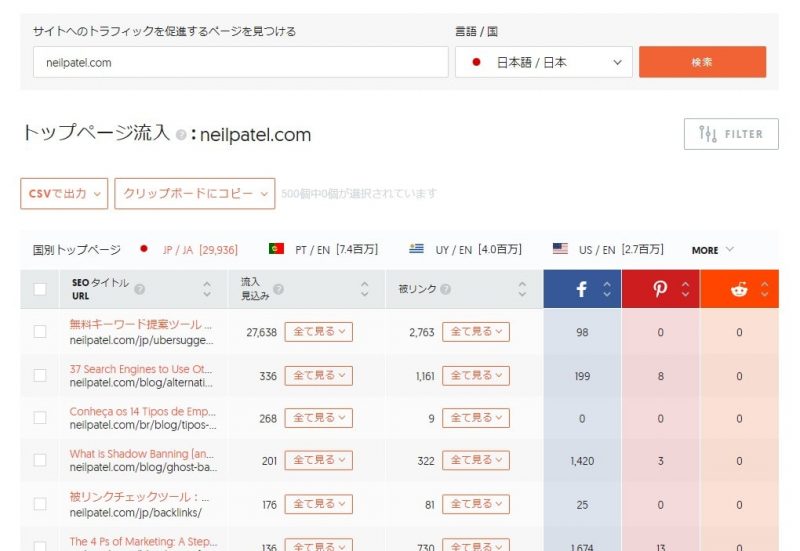Click the Pinterest column header icon
The height and width of the screenshot is (551, 800).
click(660, 289)
